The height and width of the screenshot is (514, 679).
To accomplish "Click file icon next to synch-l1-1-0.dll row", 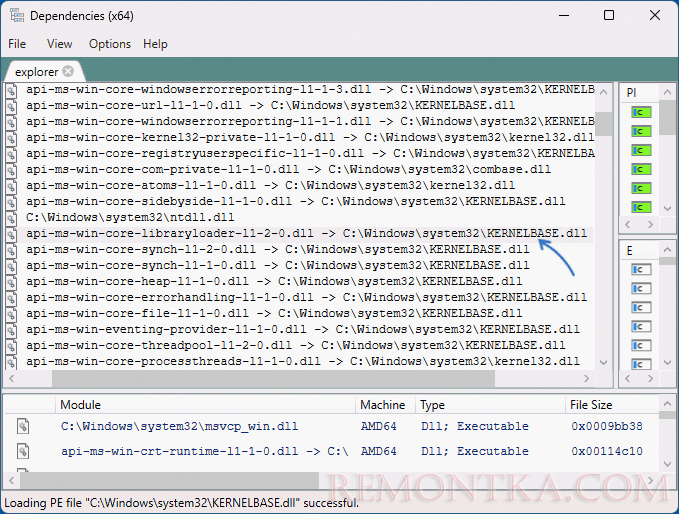I will pyautogui.click(x=11, y=267).
